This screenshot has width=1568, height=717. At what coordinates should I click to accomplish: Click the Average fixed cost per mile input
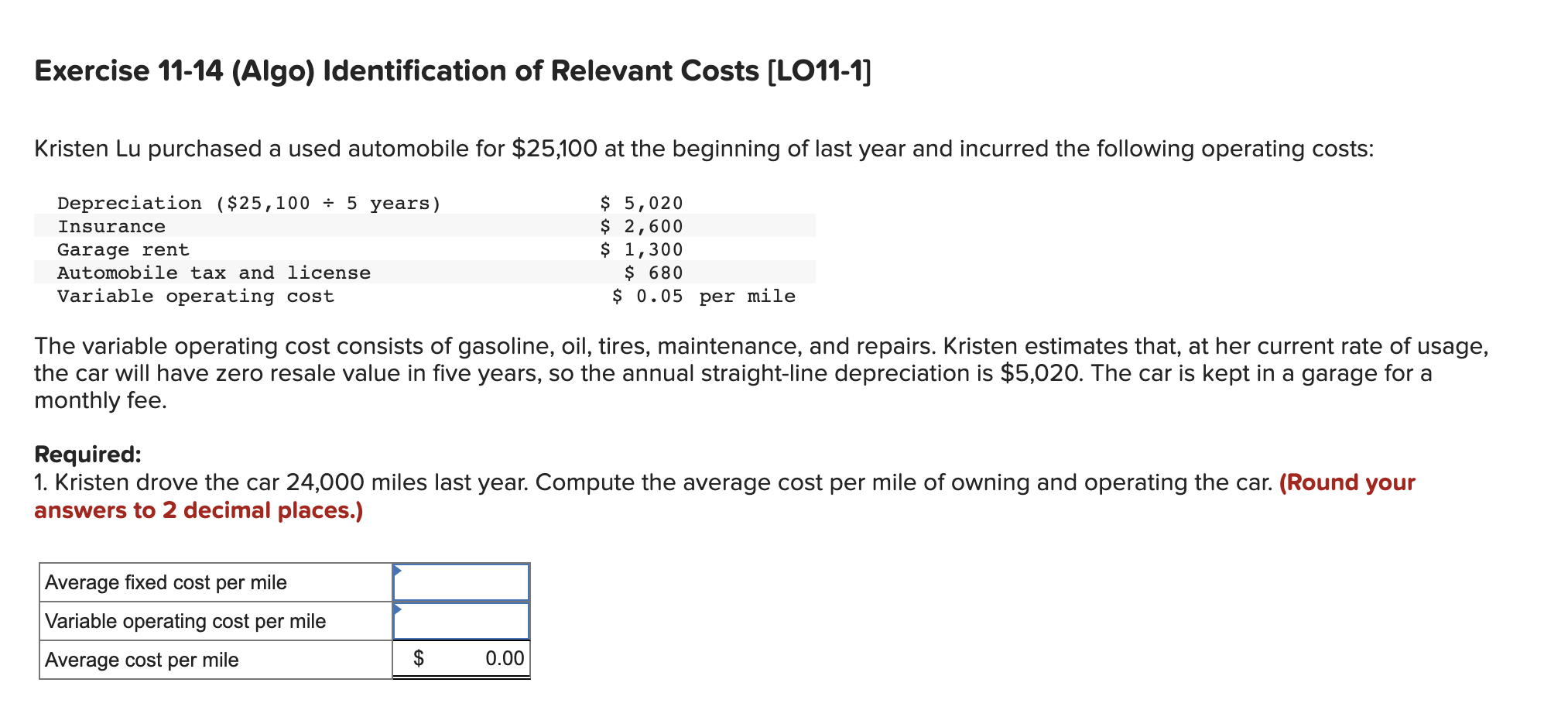pyautogui.click(x=461, y=582)
